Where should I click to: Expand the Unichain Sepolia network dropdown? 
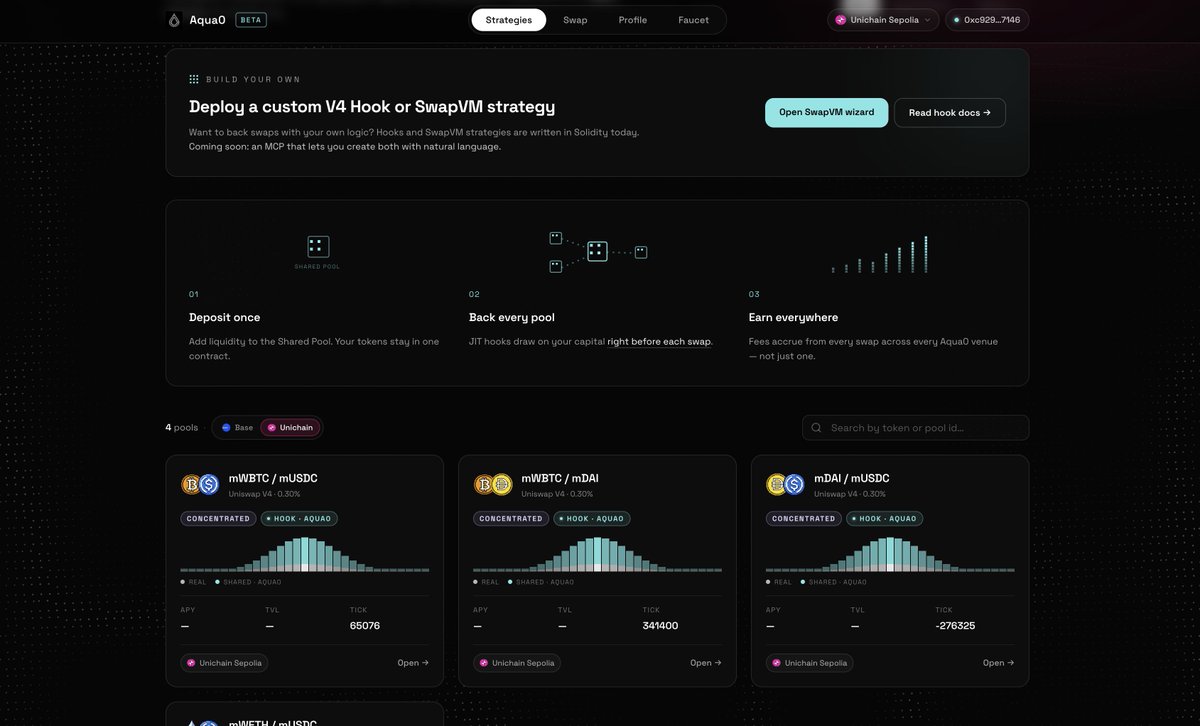coord(883,20)
